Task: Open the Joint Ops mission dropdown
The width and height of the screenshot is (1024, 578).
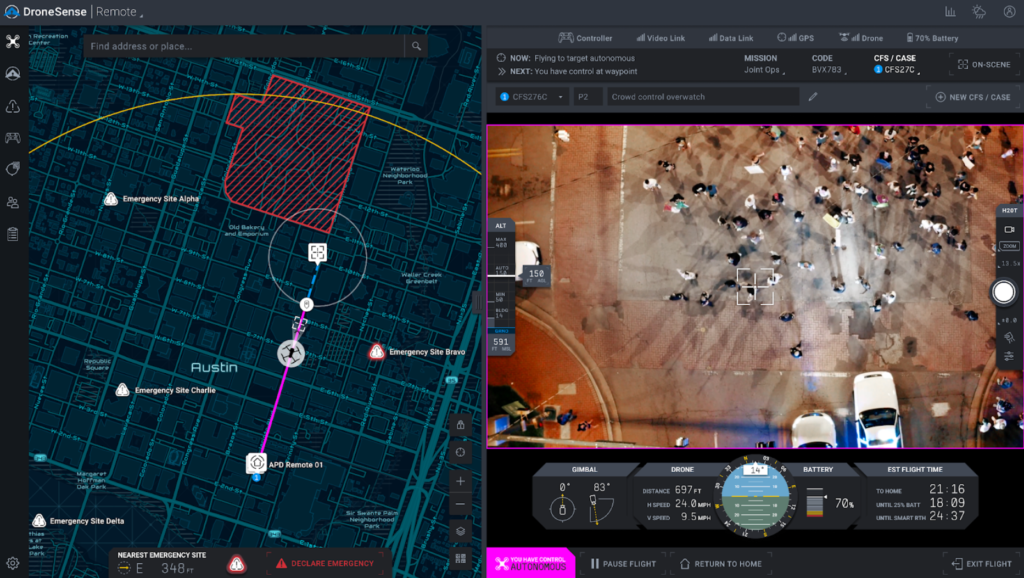Action: point(765,71)
